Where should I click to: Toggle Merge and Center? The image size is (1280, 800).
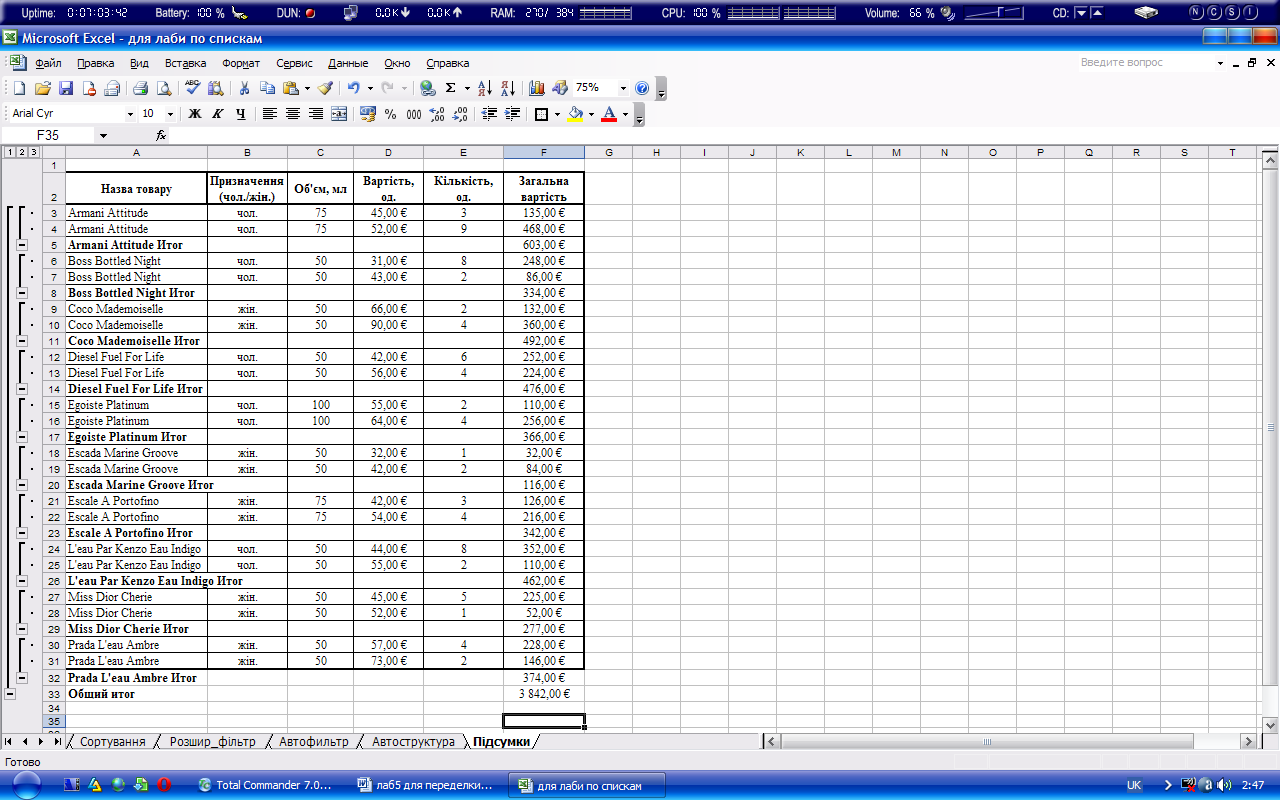(x=339, y=114)
